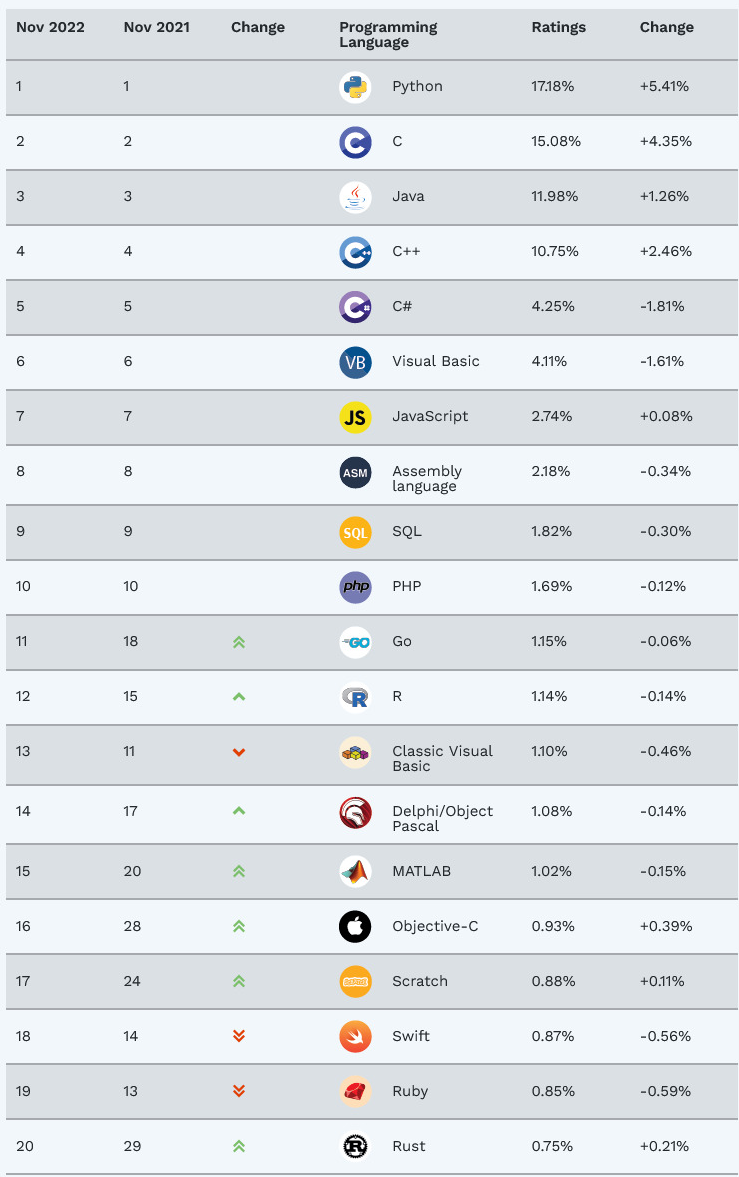Click the Visual Basic VB icon
The width and height of the screenshot is (739, 1177).
click(355, 362)
